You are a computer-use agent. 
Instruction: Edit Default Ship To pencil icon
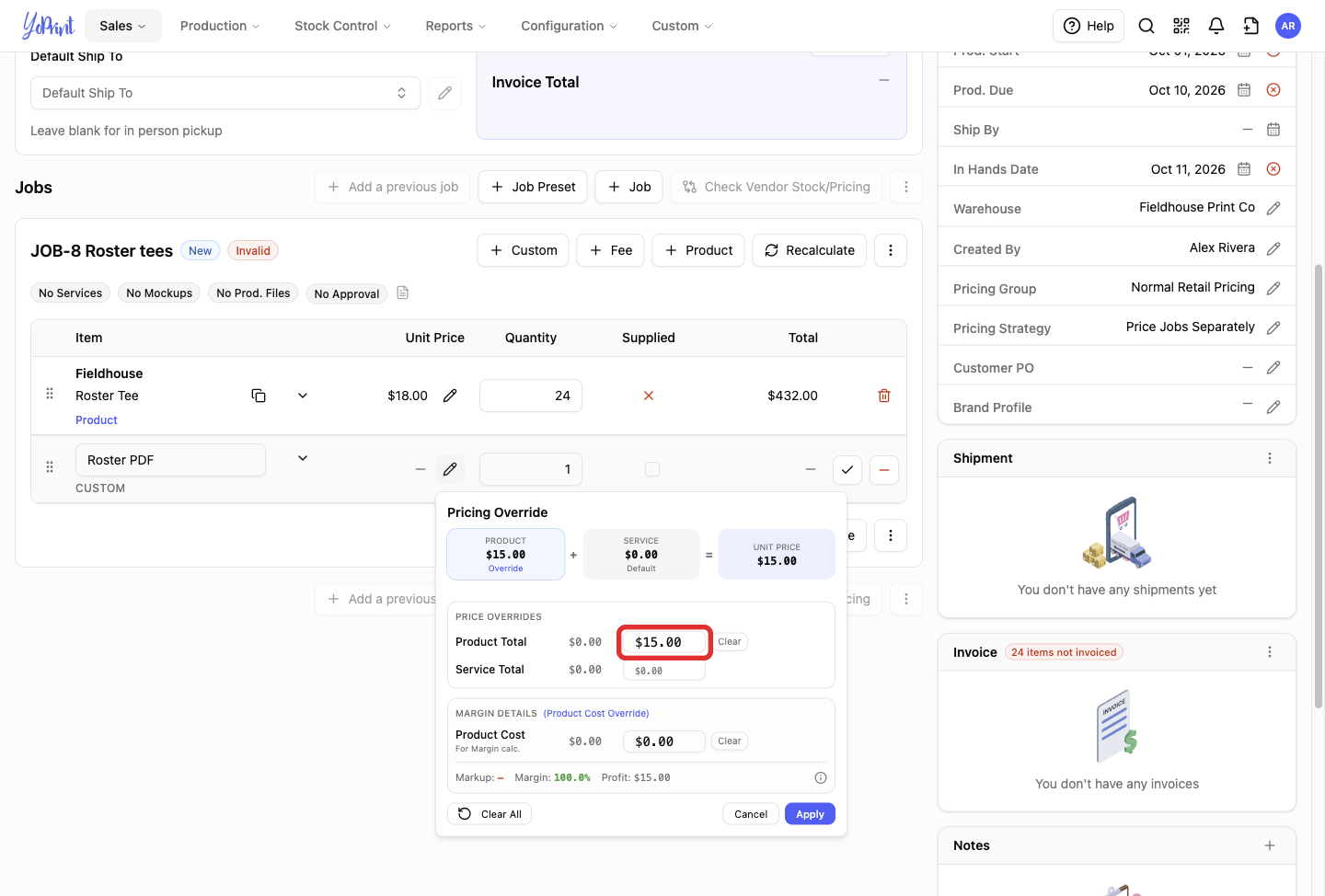[x=444, y=93]
